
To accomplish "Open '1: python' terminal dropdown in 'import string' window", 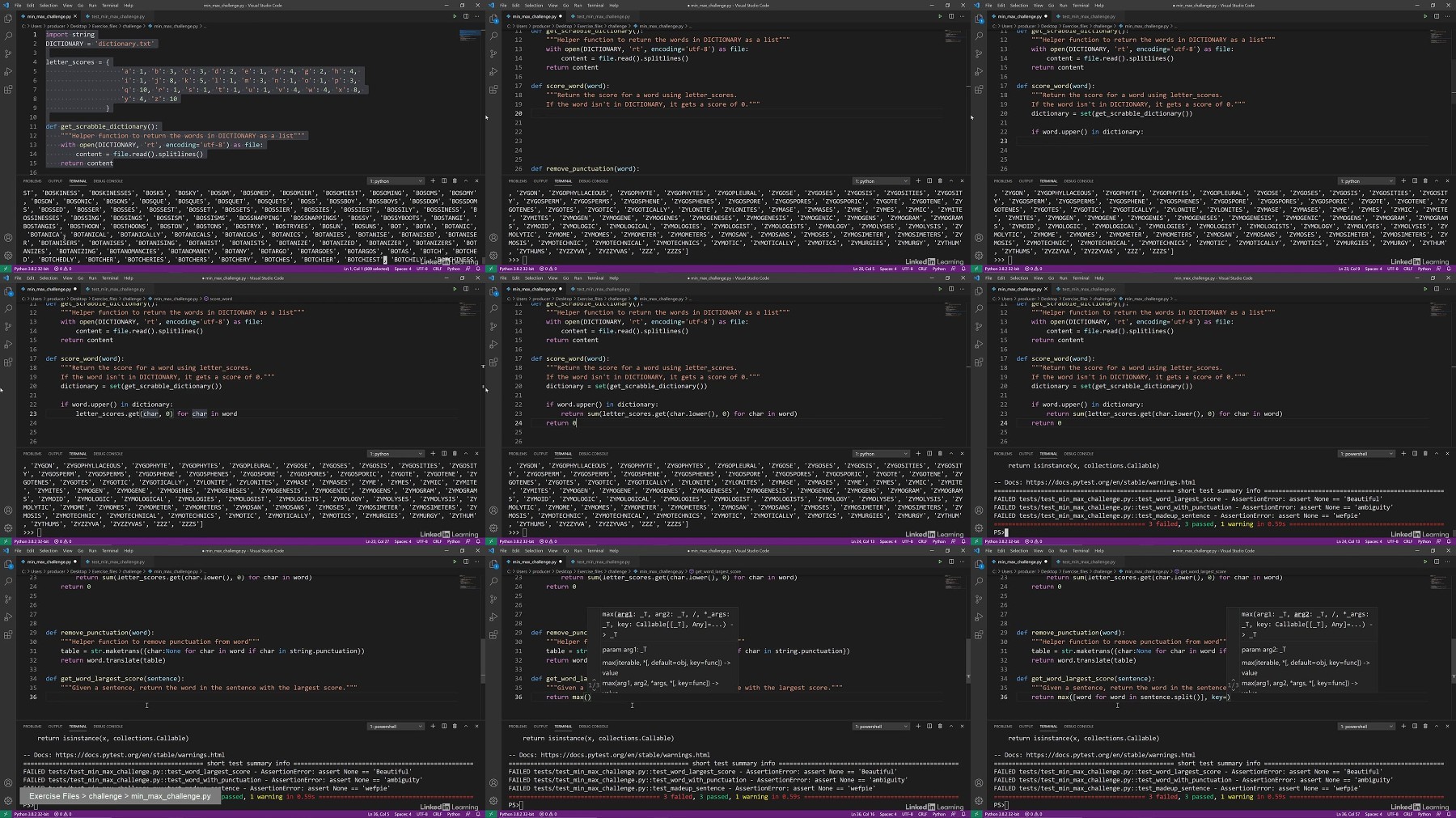I will pos(396,181).
